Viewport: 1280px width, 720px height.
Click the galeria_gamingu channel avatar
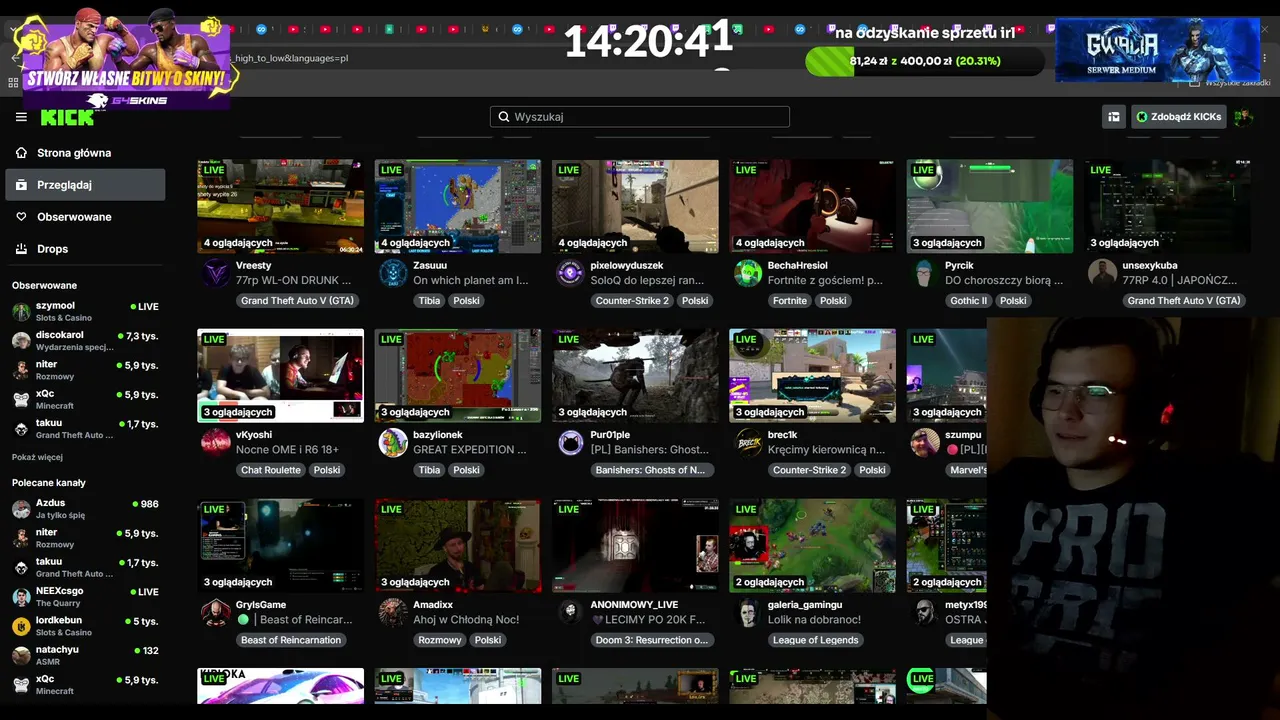click(748, 612)
